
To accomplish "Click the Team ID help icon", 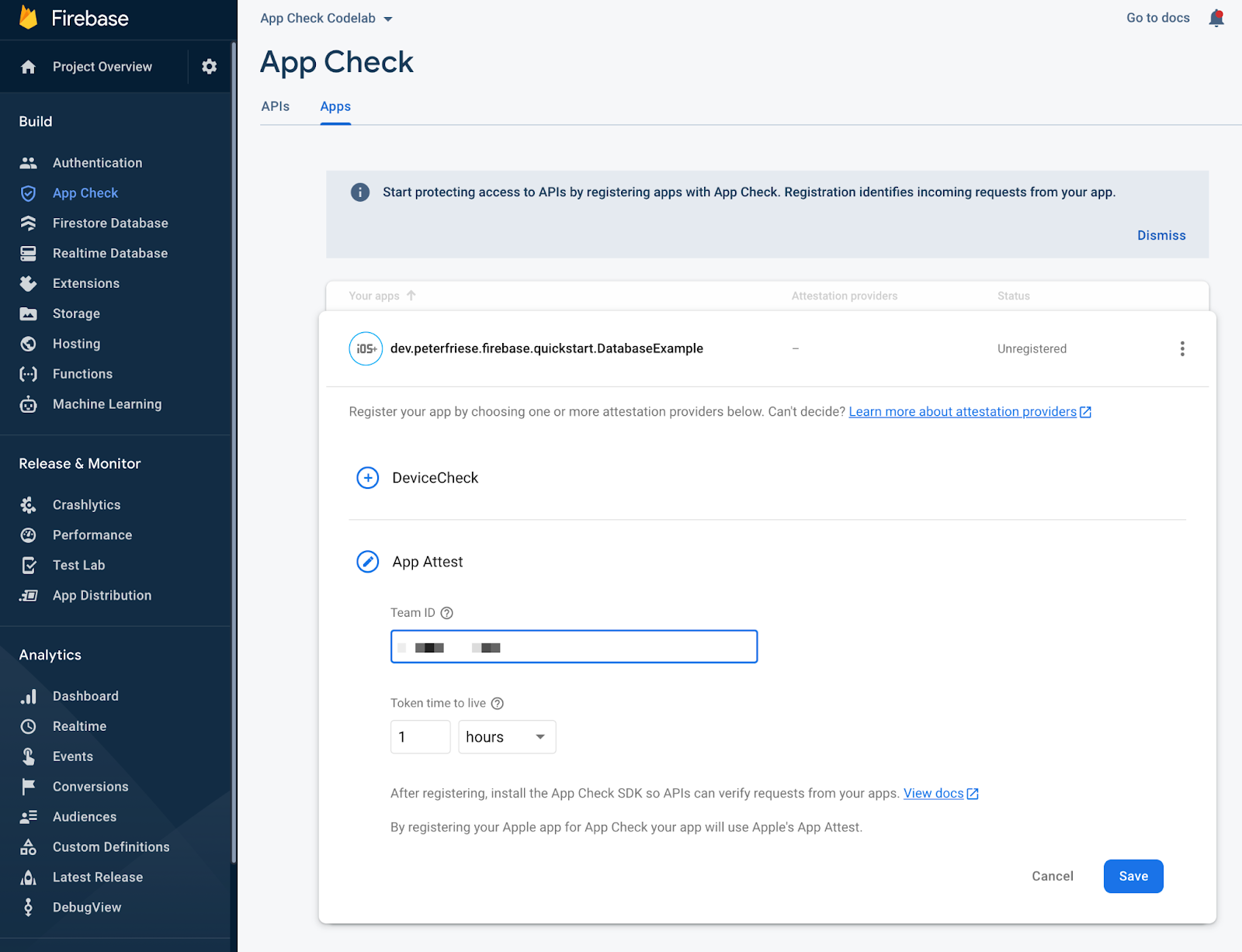I will pyautogui.click(x=447, y=613).
